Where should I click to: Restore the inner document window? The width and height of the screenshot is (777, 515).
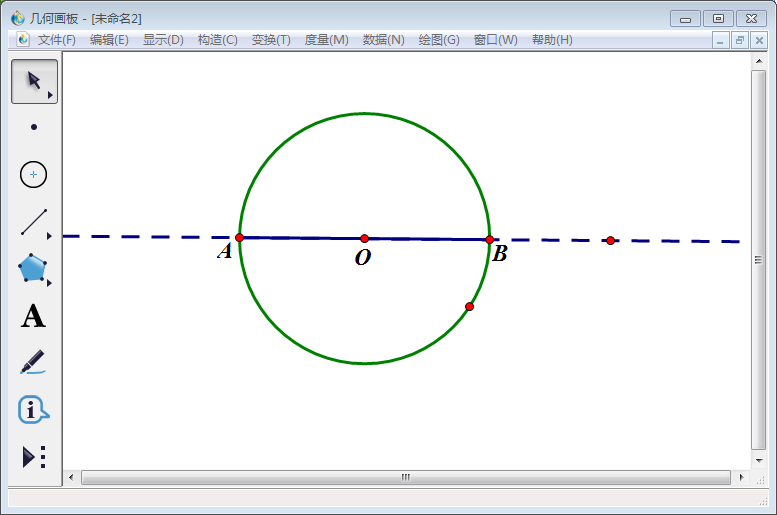click(x=739, y=40)
